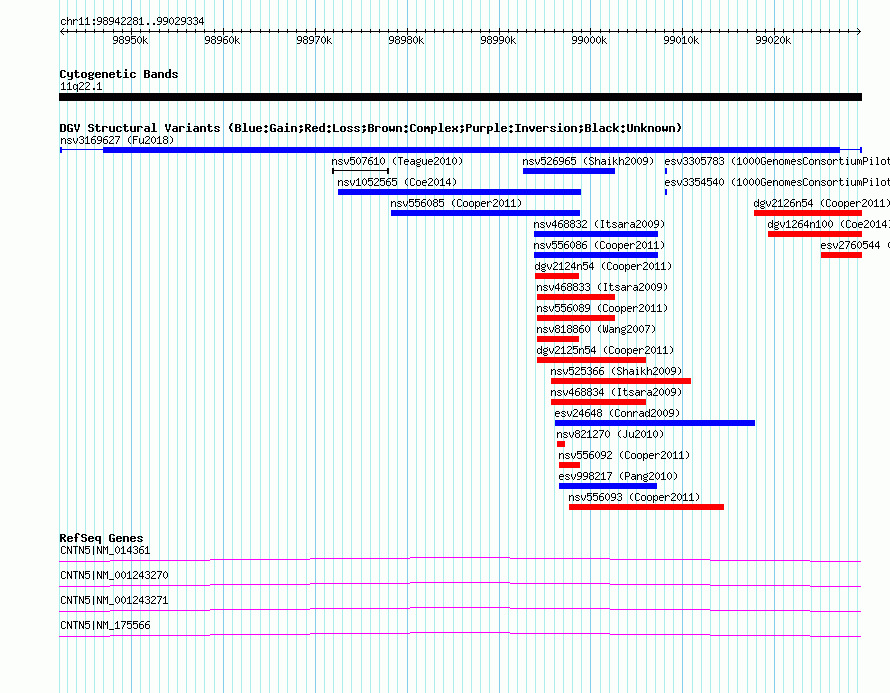Select the red bar under dgv1264n100
The width and height of the screenshot is (890, 693).
(x=815, y=234)
